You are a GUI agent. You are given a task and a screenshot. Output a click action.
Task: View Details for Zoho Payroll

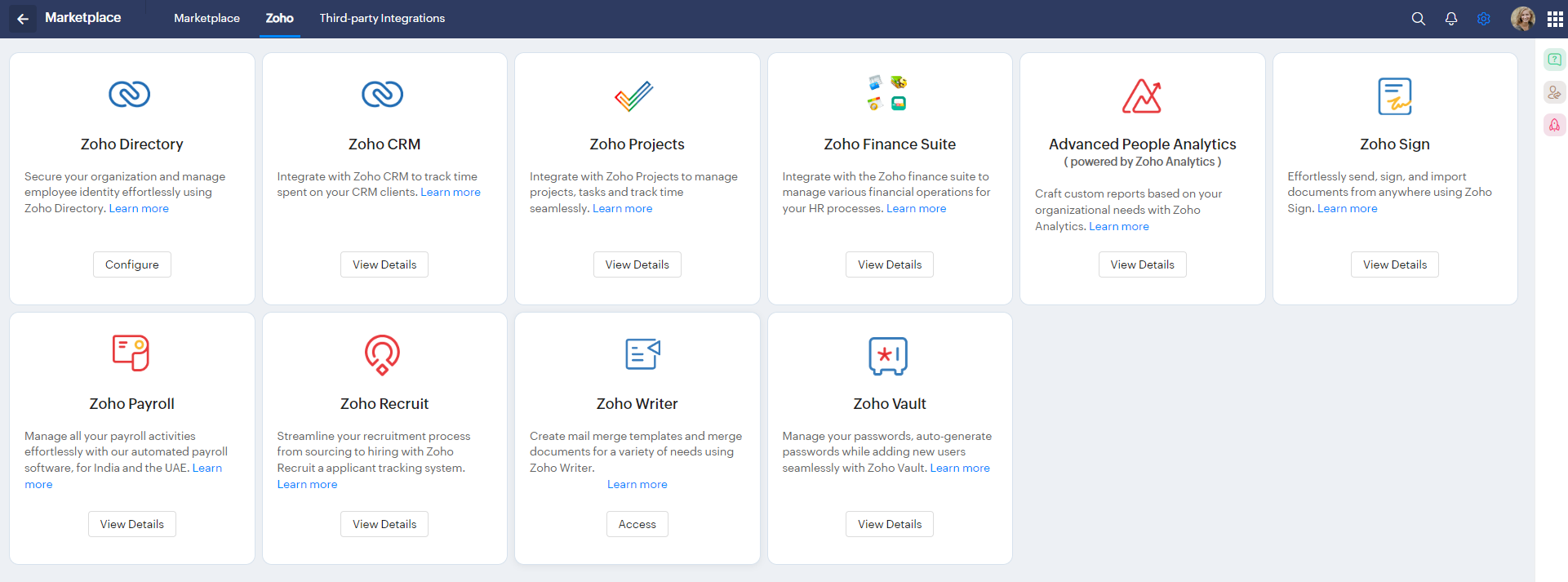coord(132,524)
